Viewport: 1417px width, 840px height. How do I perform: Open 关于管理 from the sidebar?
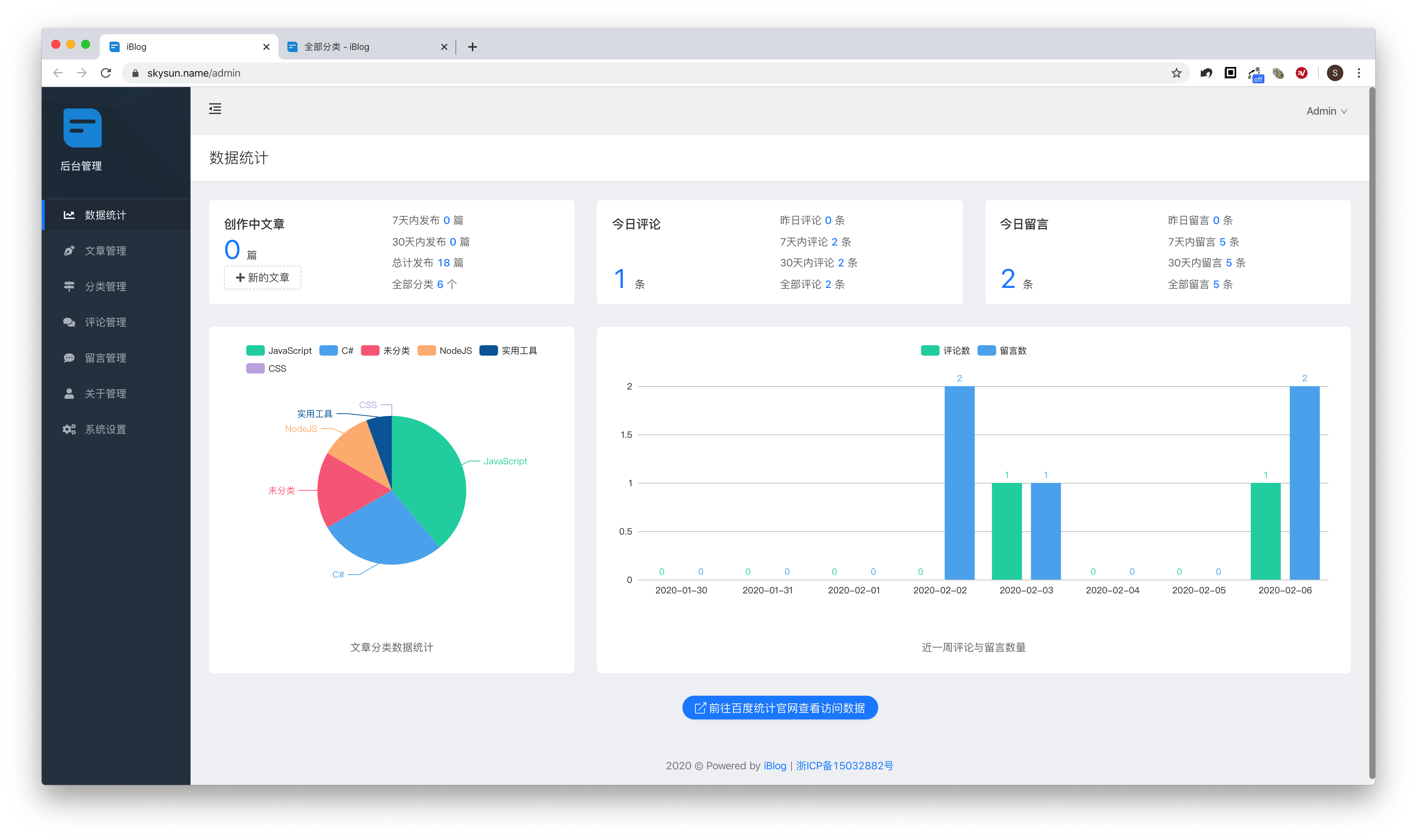point(105,393)
